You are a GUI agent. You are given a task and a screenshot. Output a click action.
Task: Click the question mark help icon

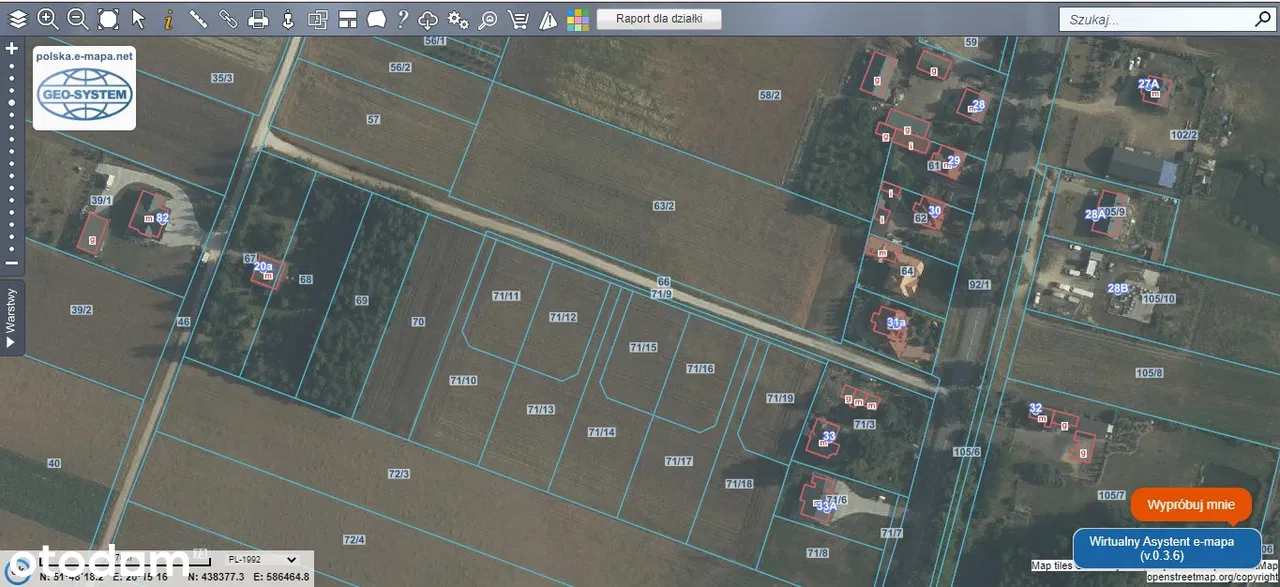tap(402, 18)
